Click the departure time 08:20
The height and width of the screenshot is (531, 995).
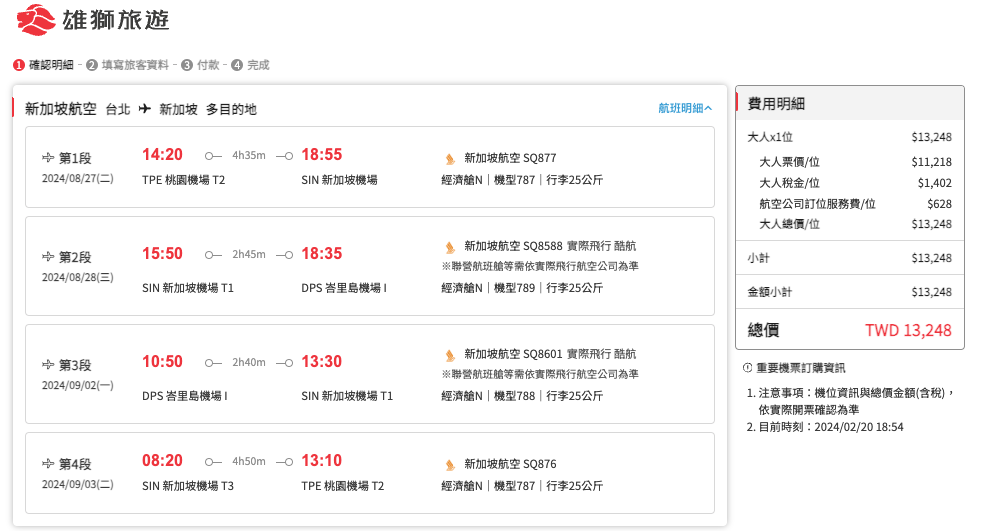[162, 460]
